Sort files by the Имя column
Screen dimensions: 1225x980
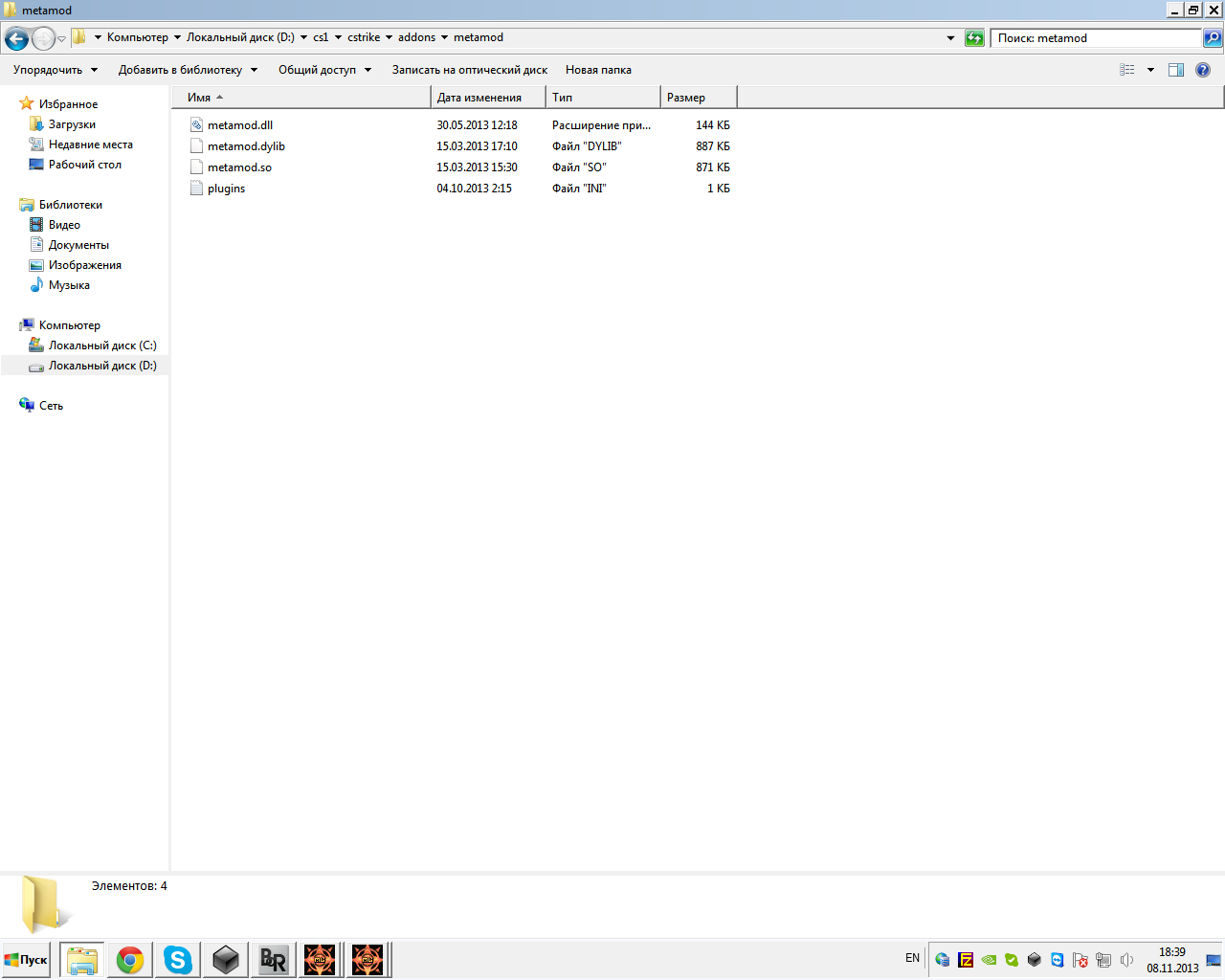(x=301, y=98)
